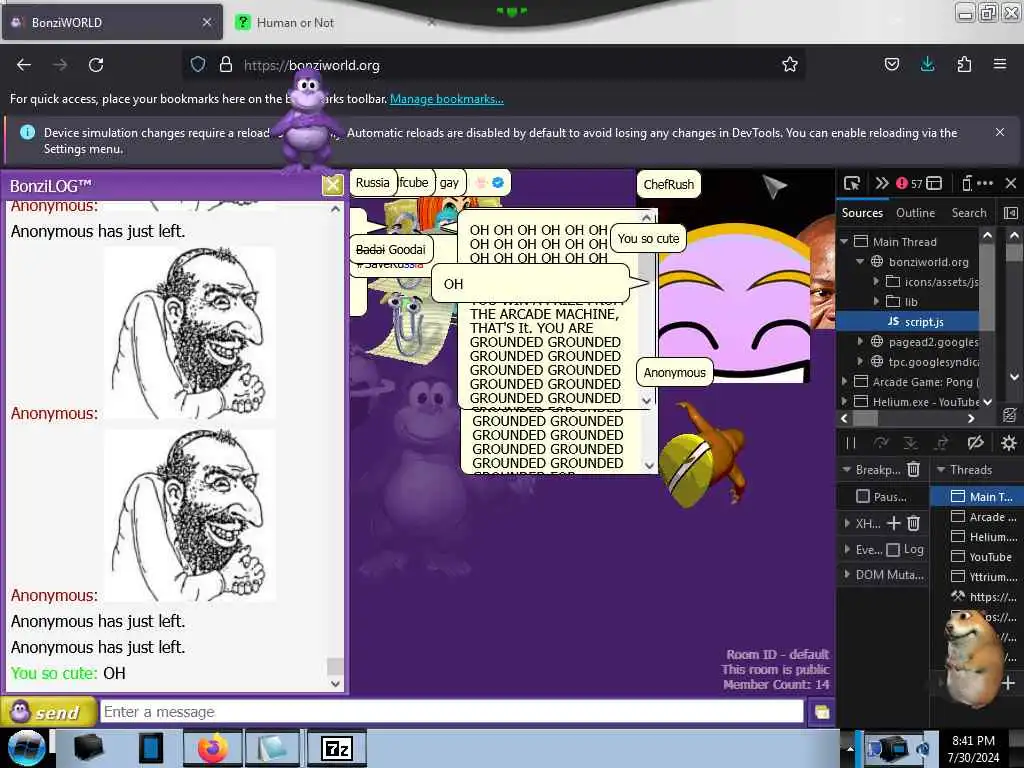Click BonziLOG scrollbar down arrow
The image size is (1024, 768).
point(335,683)
